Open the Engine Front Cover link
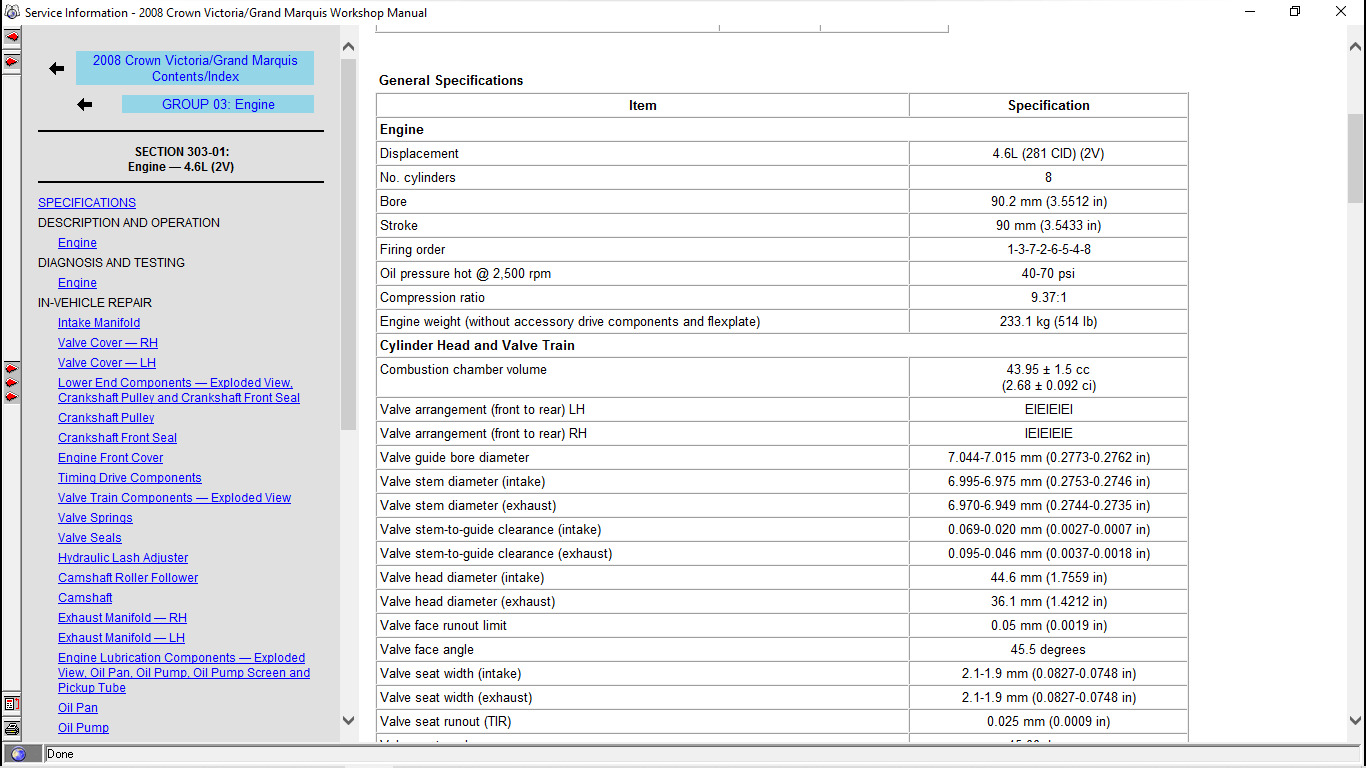 [110, 458]
